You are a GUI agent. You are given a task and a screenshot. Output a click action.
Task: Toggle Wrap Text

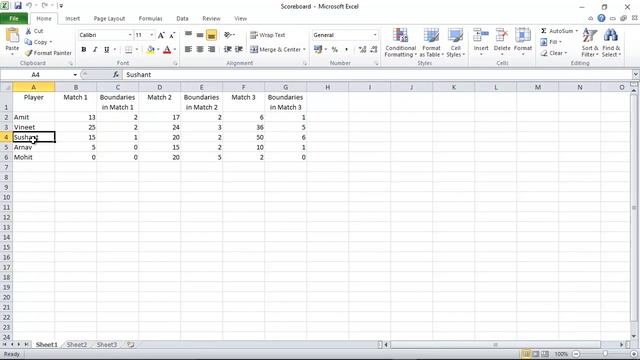pos(268,35)
